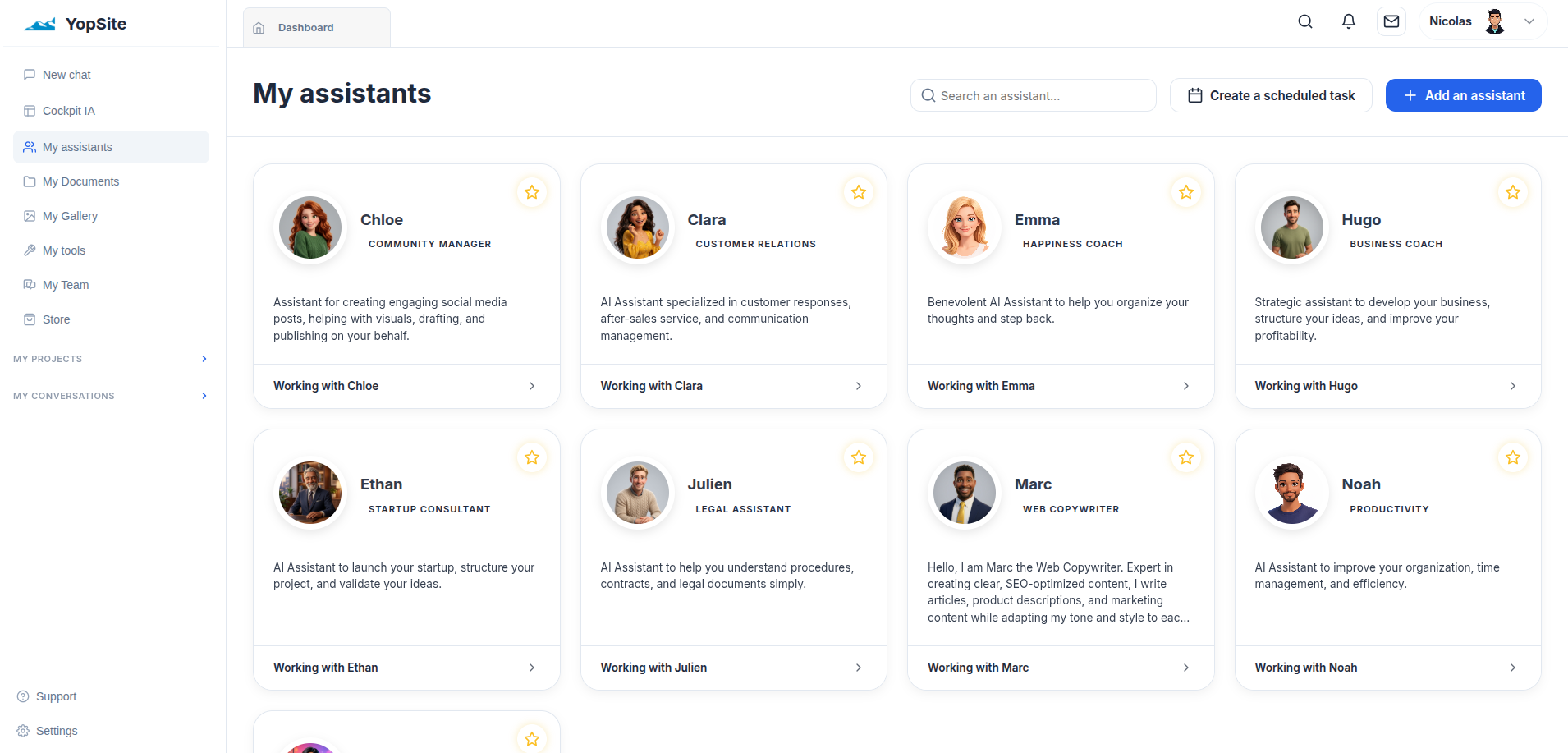Screen dimensions: 1568x753
Task: Click the Search an assistant field
Action: tap(1034, 95)
